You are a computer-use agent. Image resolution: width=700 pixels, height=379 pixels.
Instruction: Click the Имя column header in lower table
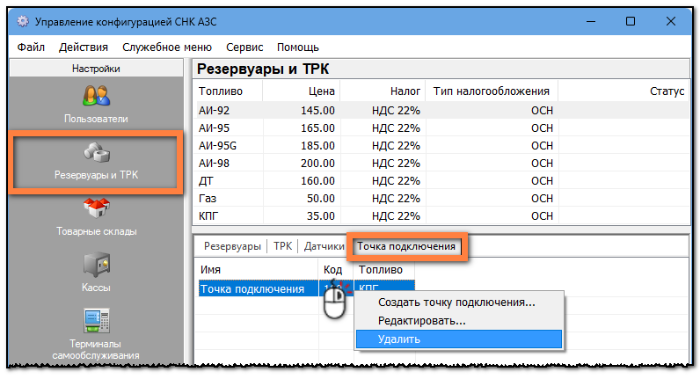pos(257,270)
